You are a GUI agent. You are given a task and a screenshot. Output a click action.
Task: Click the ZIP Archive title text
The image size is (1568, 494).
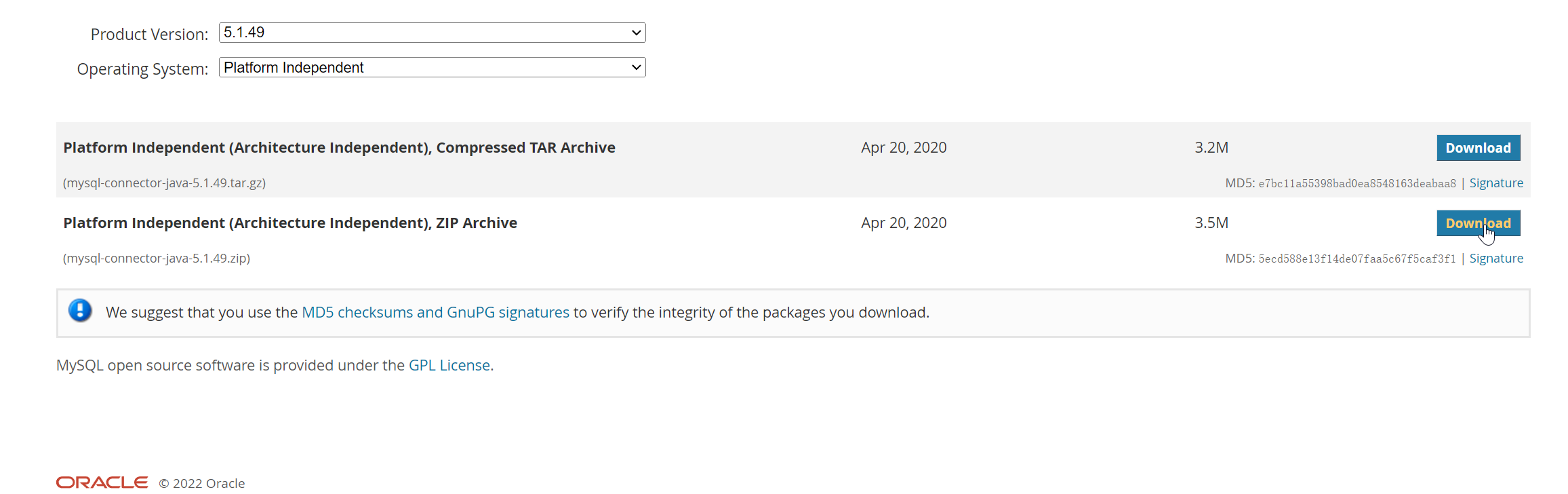pos(290,223)
